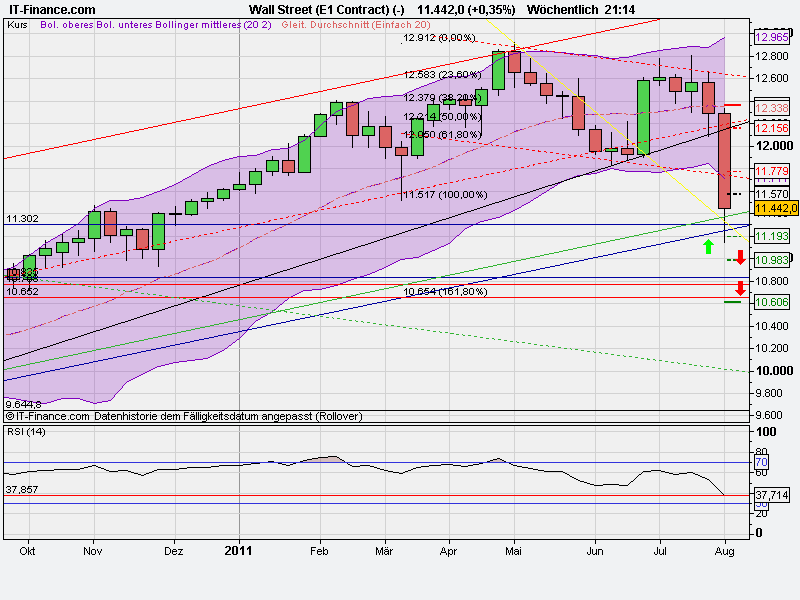Image resolution: width=800 pixels, height=600 pixels.
Task: Click the 100 label on RSI axis
Action: coord(766,432)
